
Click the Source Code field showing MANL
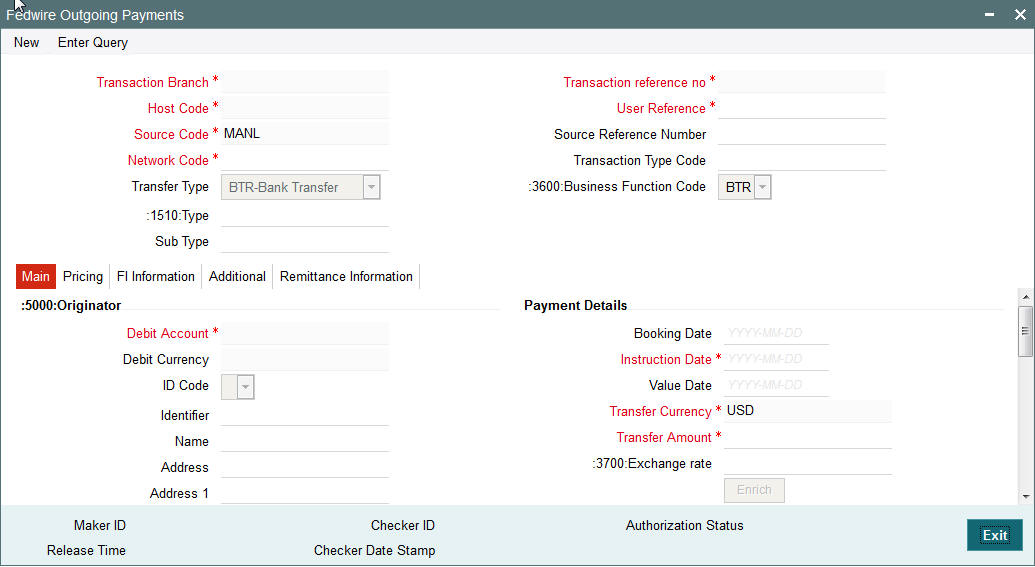304,133
